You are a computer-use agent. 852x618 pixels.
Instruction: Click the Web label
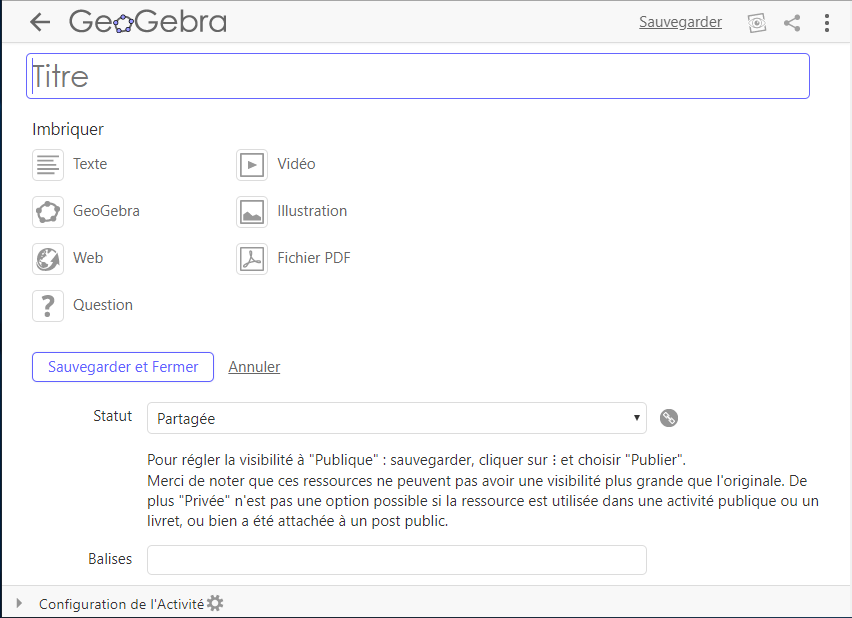(88, 258)
